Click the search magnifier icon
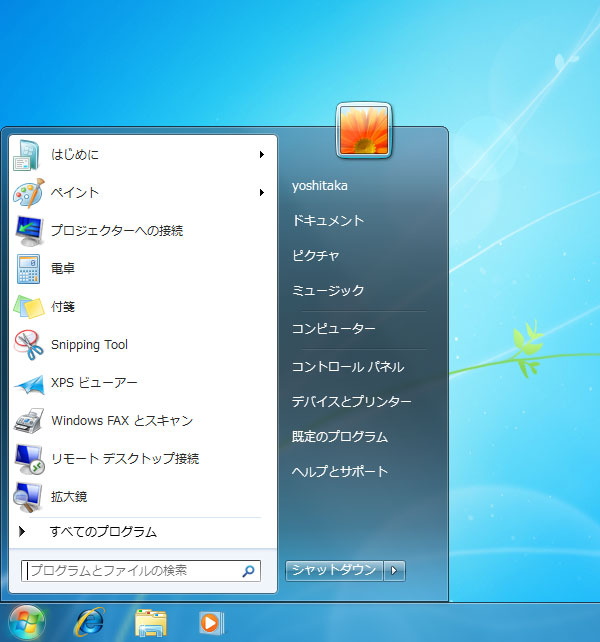Screen dimensions: 600x642 point(248,571)
